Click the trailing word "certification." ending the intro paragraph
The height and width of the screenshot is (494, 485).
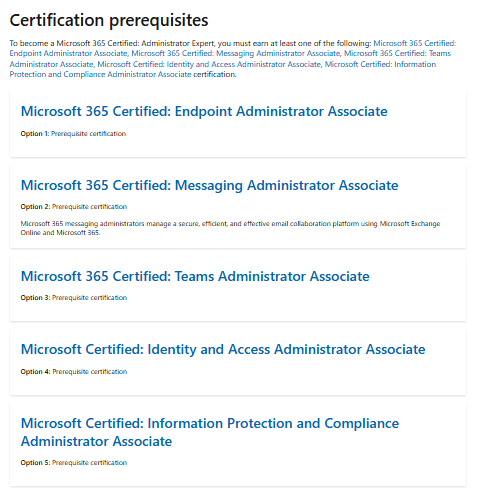(215, 74)
